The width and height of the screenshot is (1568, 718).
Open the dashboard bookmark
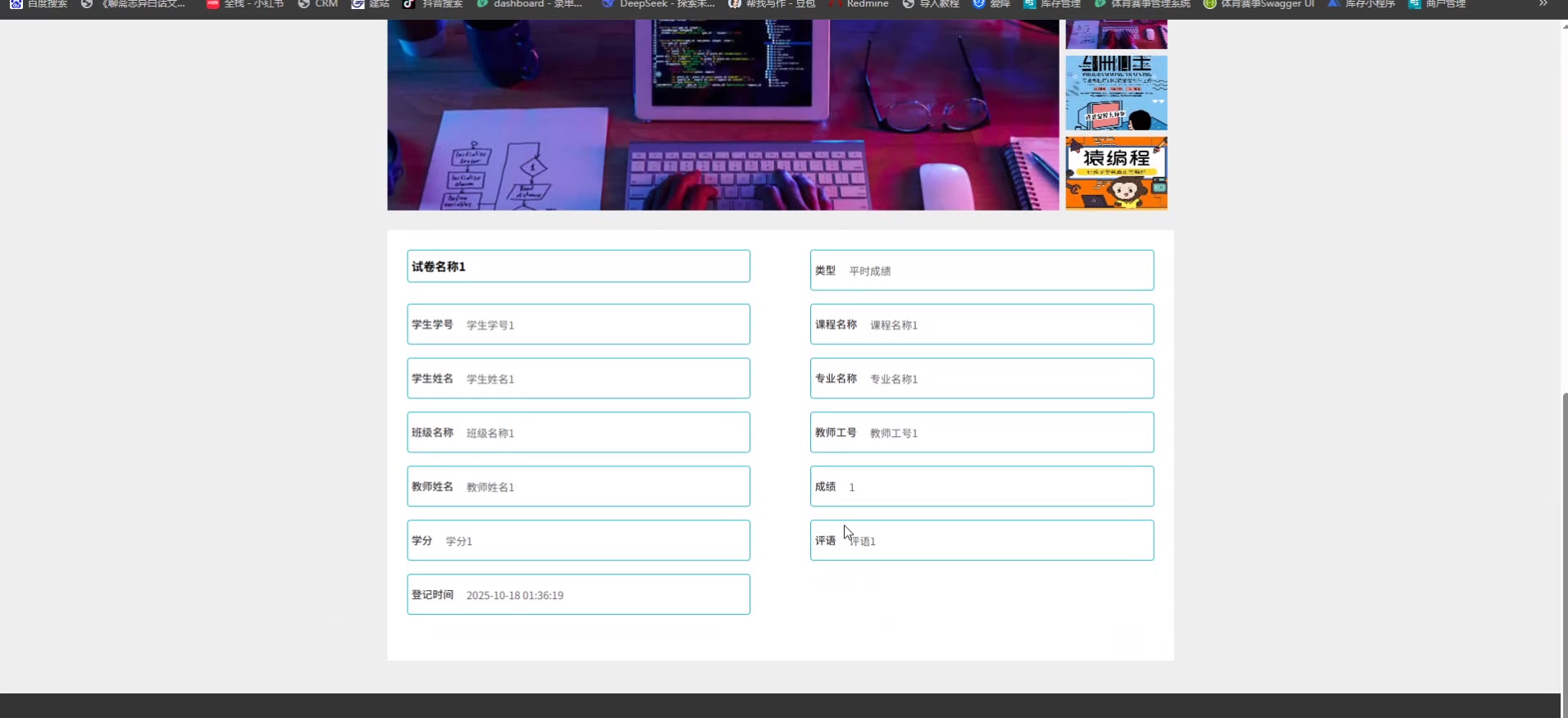click(x=529, y=4)
